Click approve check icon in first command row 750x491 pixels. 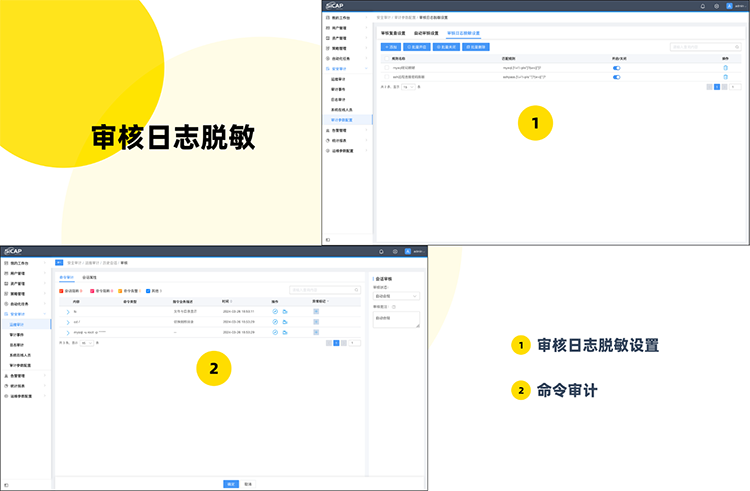[x=275, y=311]
